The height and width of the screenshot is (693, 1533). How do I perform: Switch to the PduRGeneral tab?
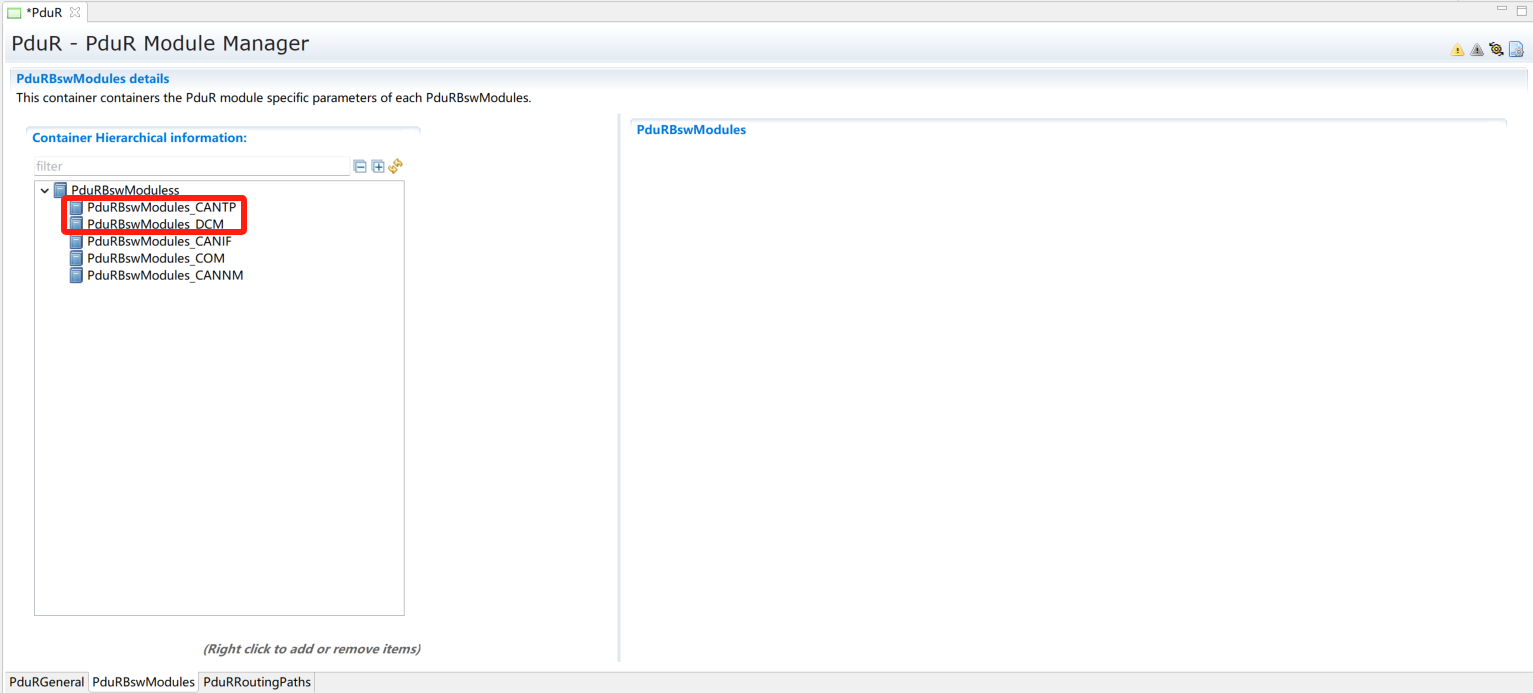click(46, 682)
